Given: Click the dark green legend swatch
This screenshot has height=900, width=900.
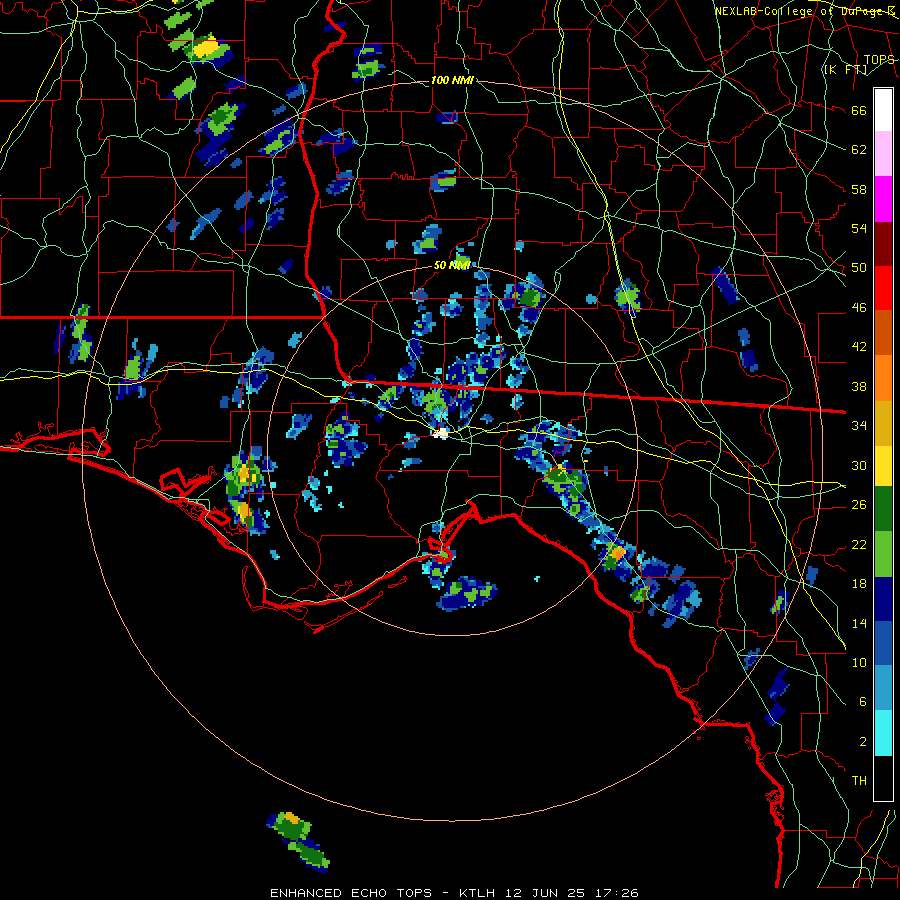Looking at the screenshot, I should point(883,509).
